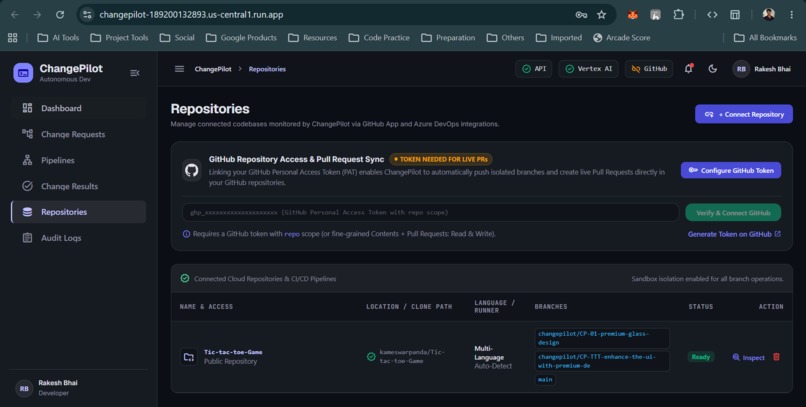Click the browser back arrow

pos(14,15)
